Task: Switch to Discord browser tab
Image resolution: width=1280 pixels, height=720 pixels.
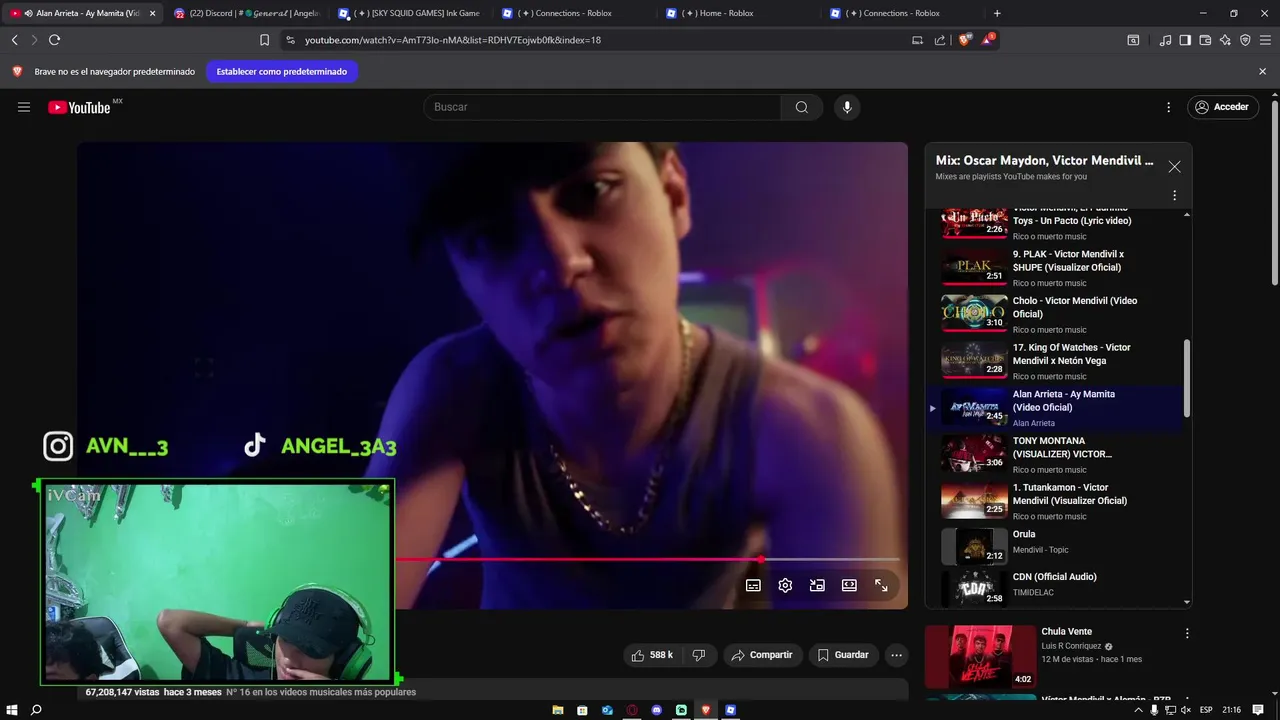Action: coord(246,13)
